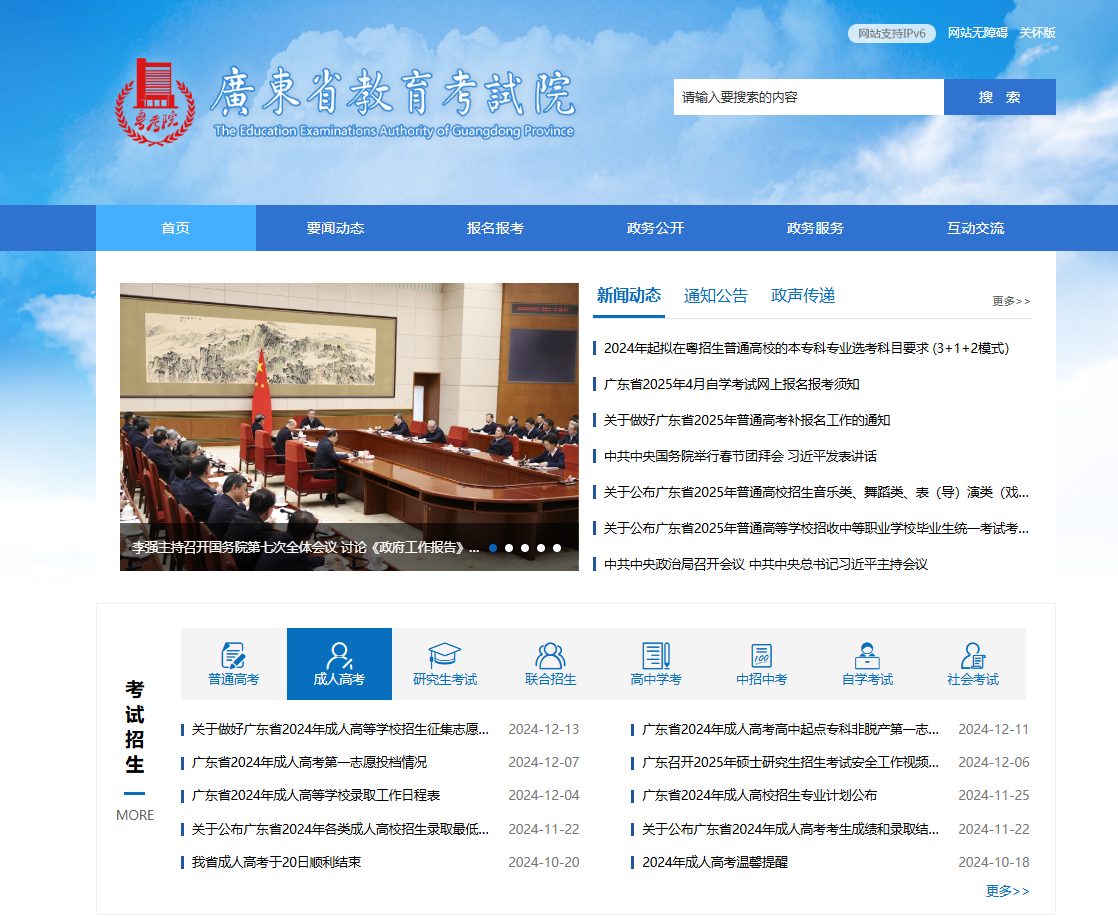Image resolution: width=1118 pixels, height=918 pixels.
Task: Switch to the third carousel slide dot
Action: (x=525, y=548)
